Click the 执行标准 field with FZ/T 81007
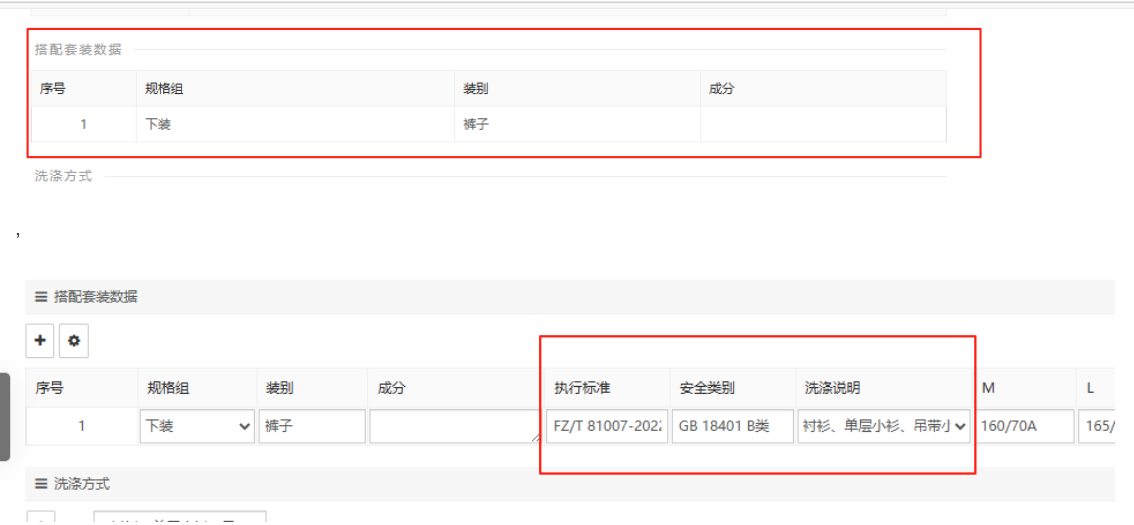This screenshot has width=1134, height=525. pyautogui.click(x=608, y=426)
